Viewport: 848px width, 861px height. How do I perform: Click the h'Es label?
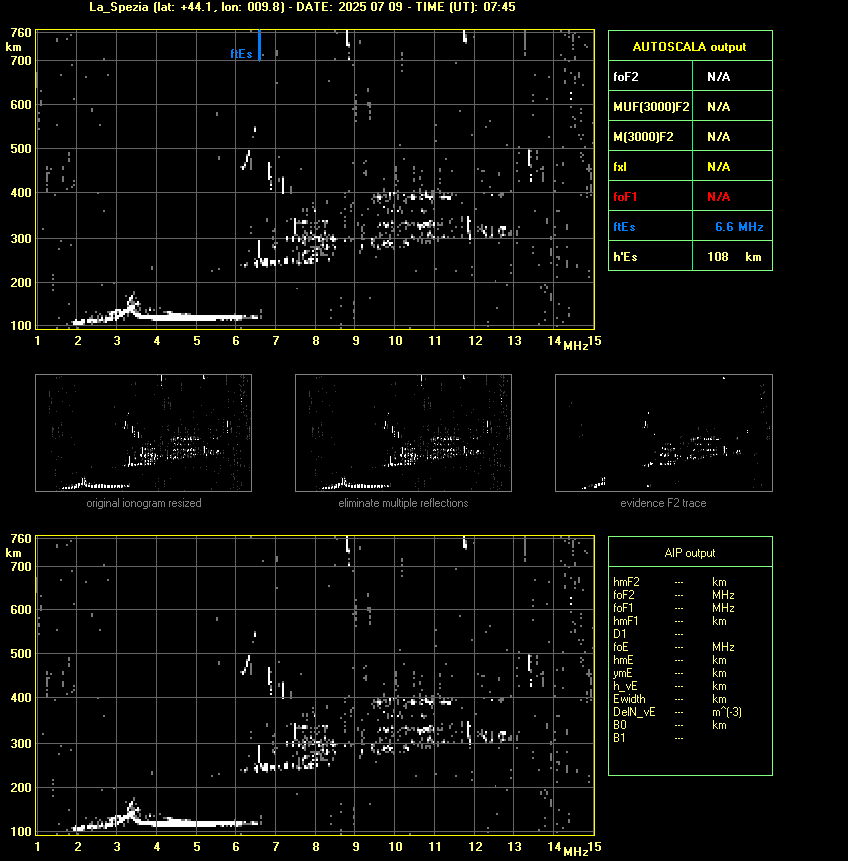click(625, 256)
